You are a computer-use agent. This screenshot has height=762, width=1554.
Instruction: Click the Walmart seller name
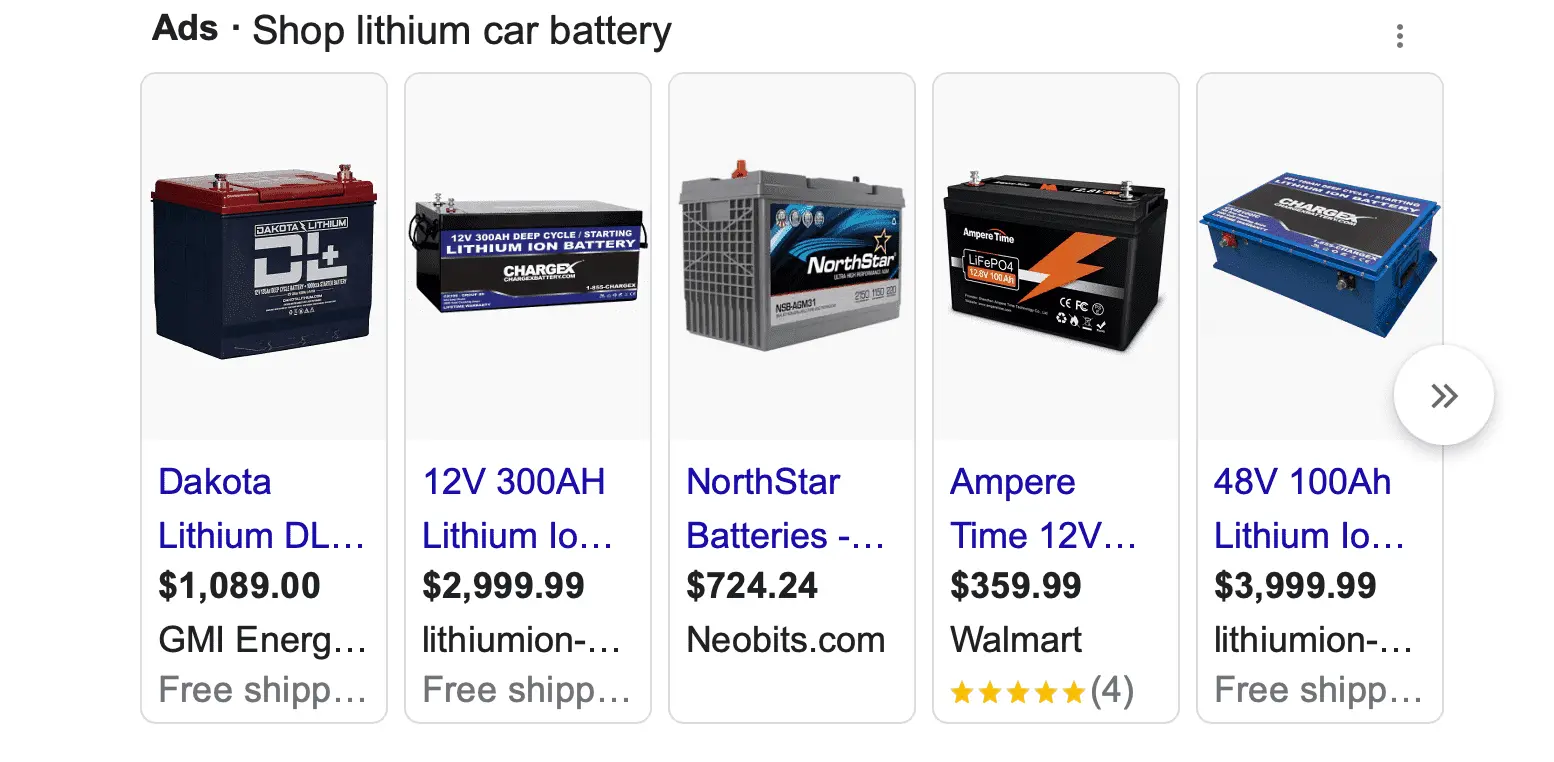click(1016, 640)
